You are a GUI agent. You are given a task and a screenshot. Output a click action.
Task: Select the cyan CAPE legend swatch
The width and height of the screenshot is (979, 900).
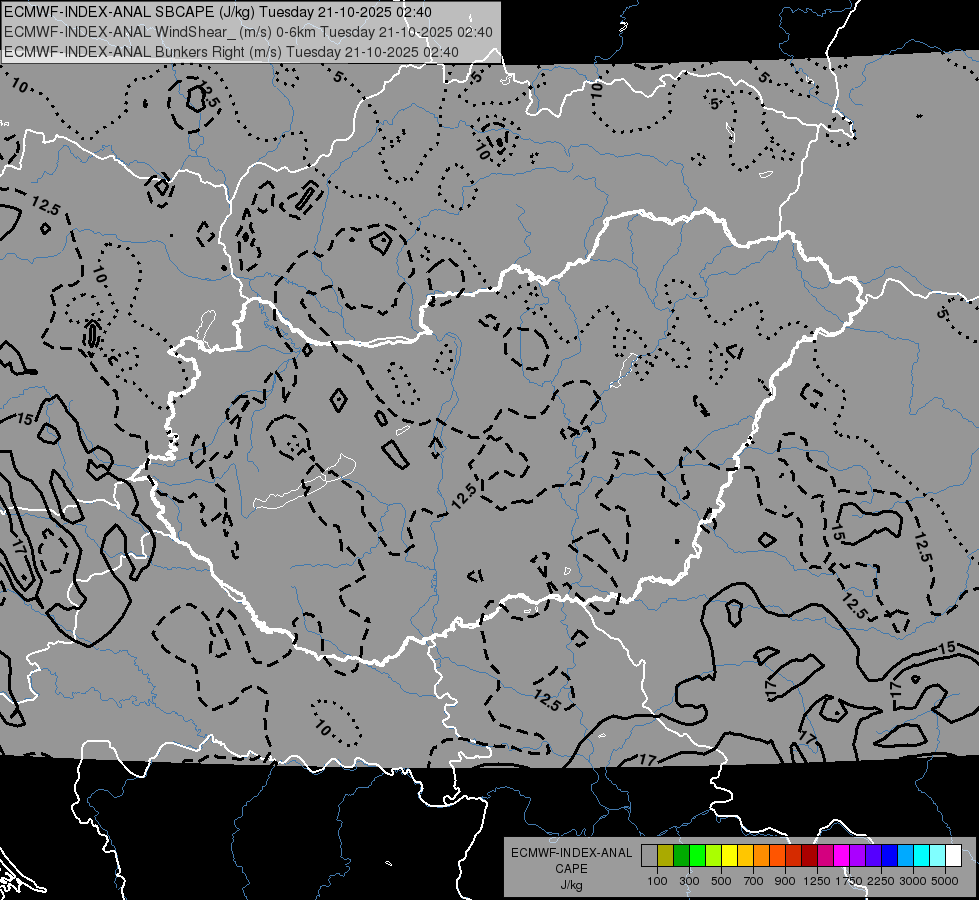[922, 855]
